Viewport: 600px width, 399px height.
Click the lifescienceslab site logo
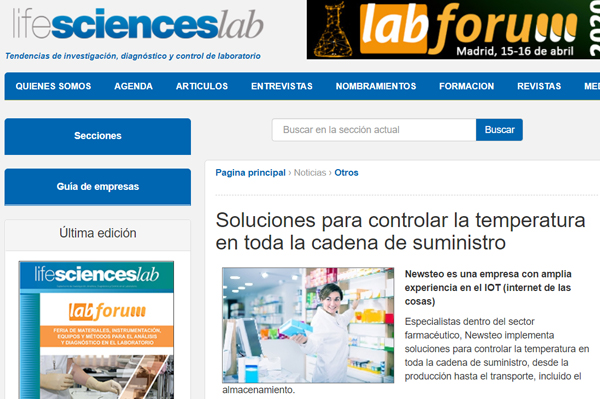tap(138, 24)
